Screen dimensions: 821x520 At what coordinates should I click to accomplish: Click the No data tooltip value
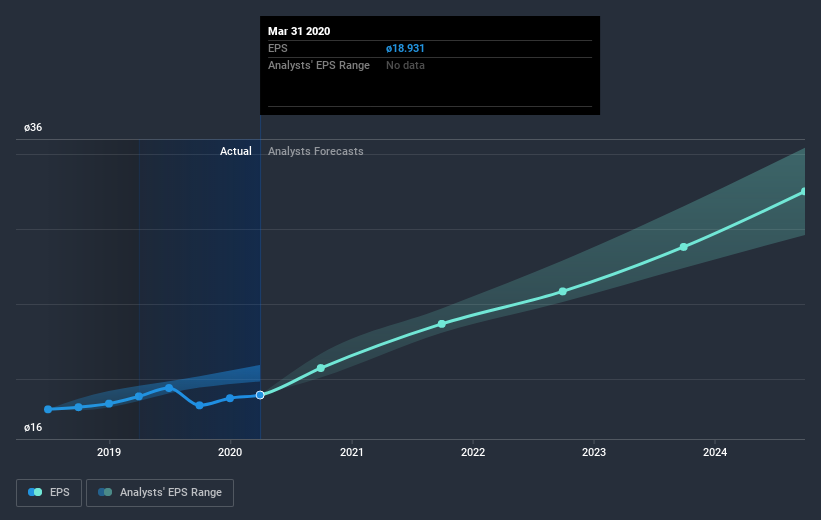coord(405,65)
